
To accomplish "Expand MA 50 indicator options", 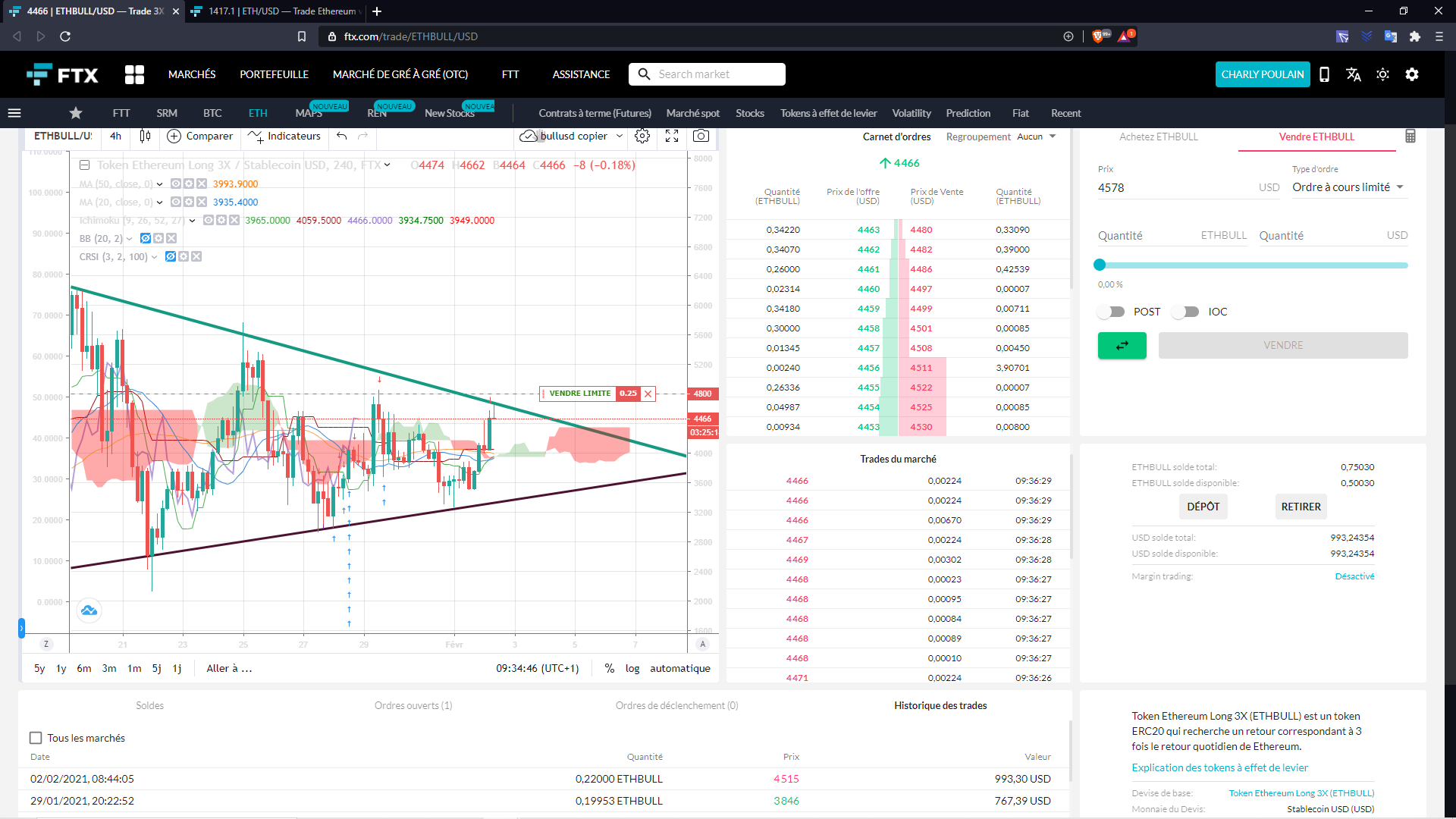I will click(x=160, y=184).
